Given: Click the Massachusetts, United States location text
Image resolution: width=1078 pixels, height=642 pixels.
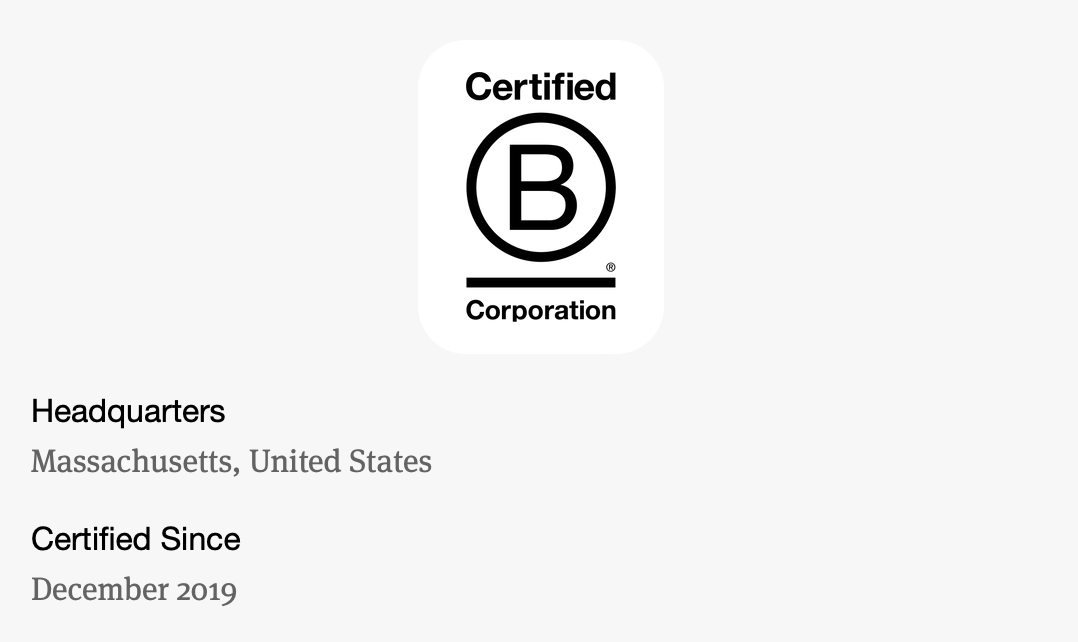Looking at the screenshot, I should coord(231,461).
